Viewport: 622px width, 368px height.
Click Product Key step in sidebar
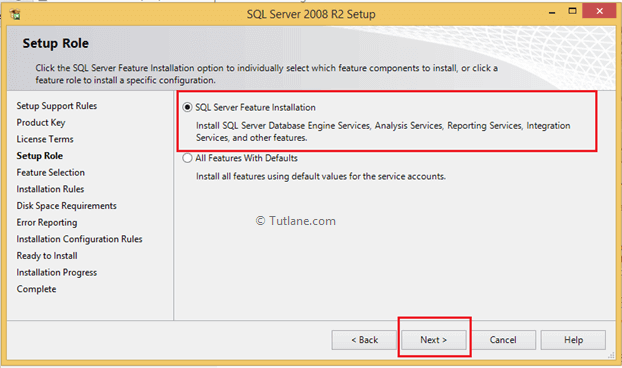point(41,123)
